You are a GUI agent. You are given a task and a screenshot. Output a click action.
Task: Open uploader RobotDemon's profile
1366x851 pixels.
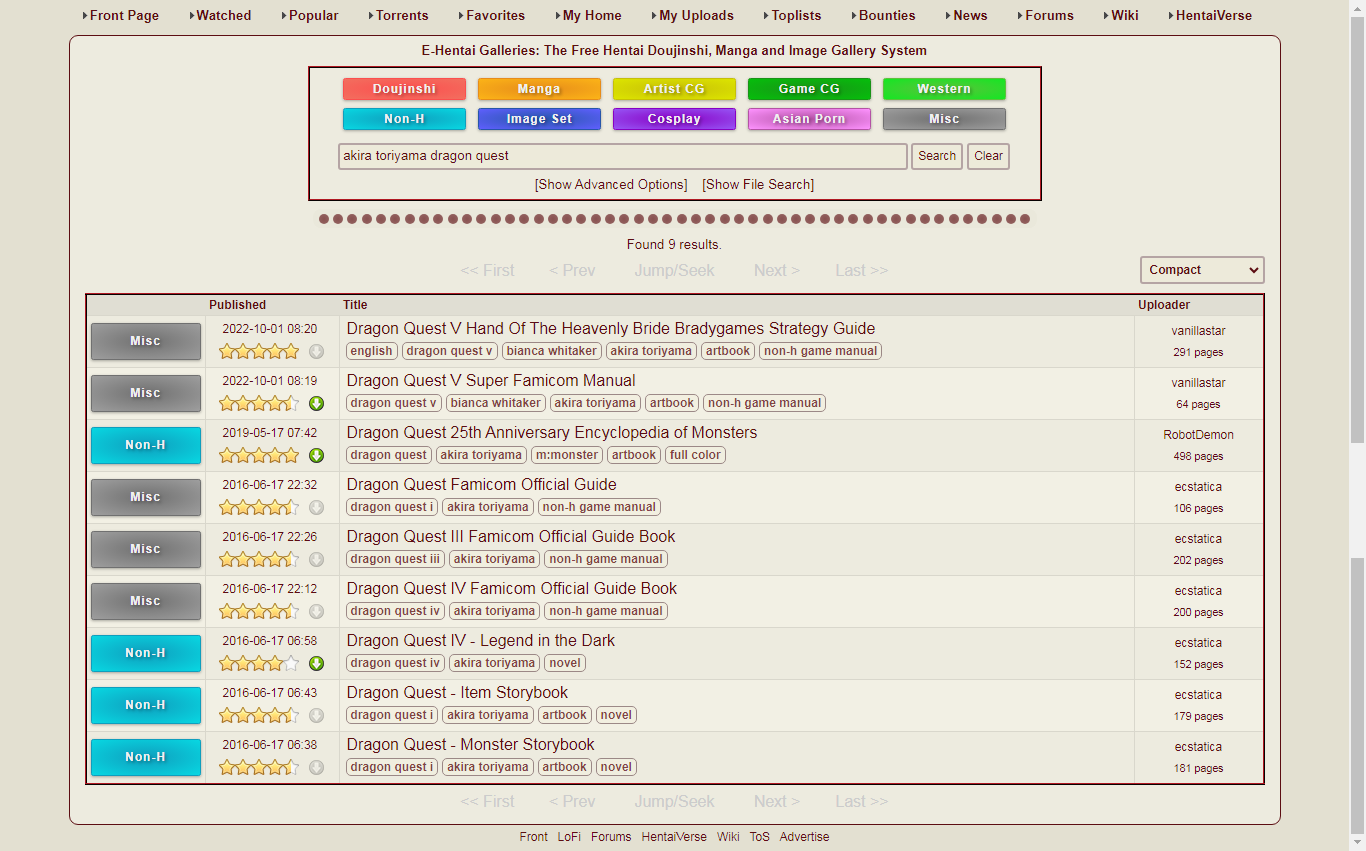(x=1198, y=435)
